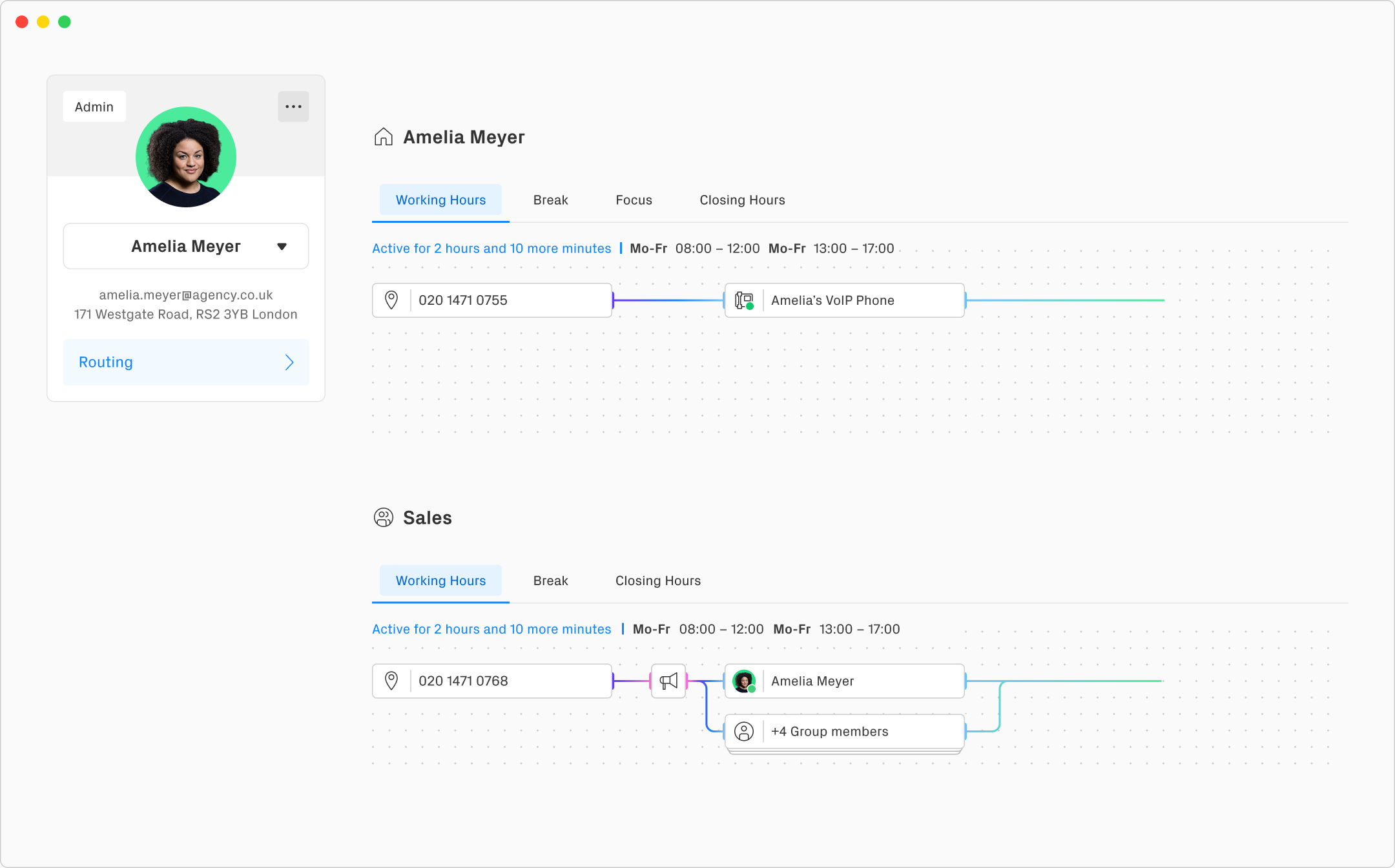
Task: Open the megaphone announcement node
Action: coord(668,681)
